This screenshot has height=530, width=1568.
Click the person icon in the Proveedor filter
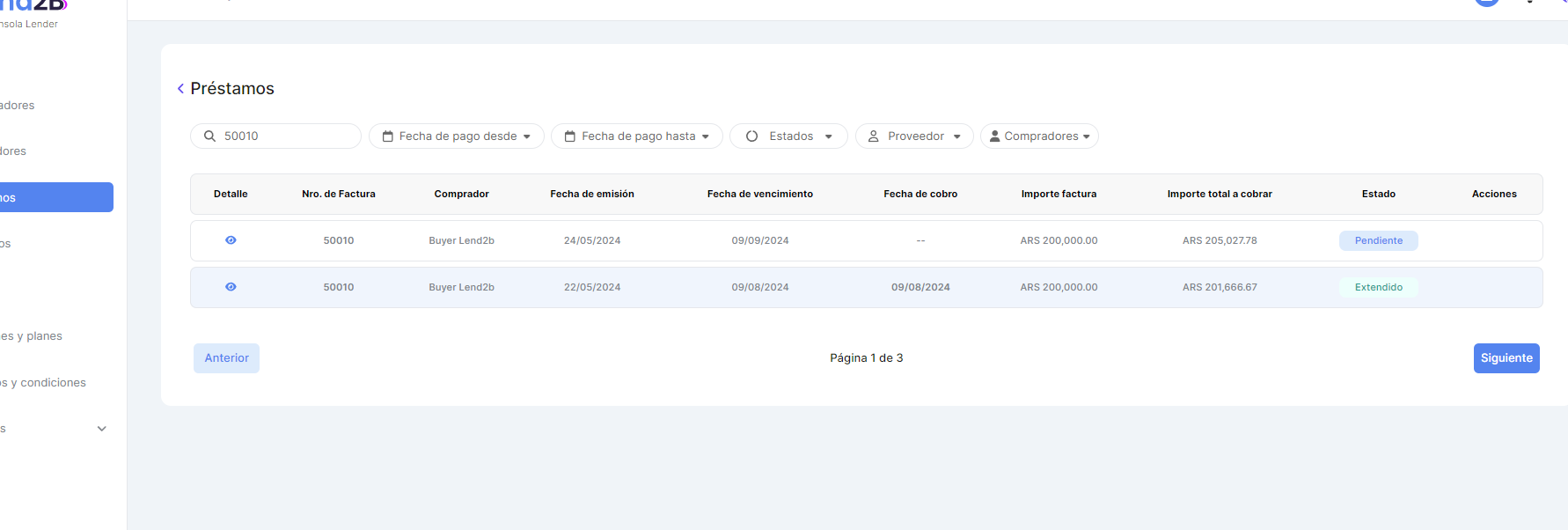[x=873, y=136]
